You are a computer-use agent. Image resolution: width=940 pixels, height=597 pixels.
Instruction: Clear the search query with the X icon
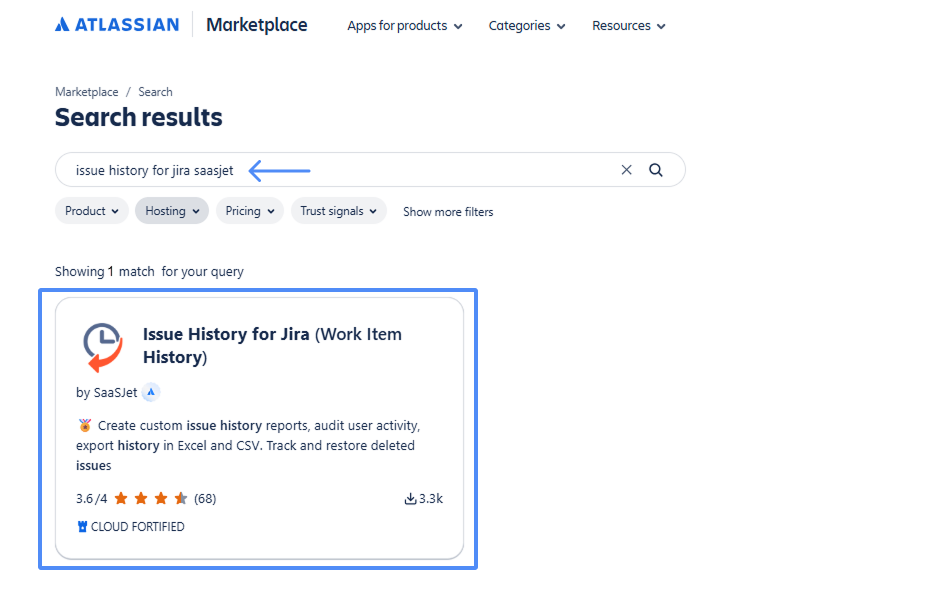click(626, 170)
